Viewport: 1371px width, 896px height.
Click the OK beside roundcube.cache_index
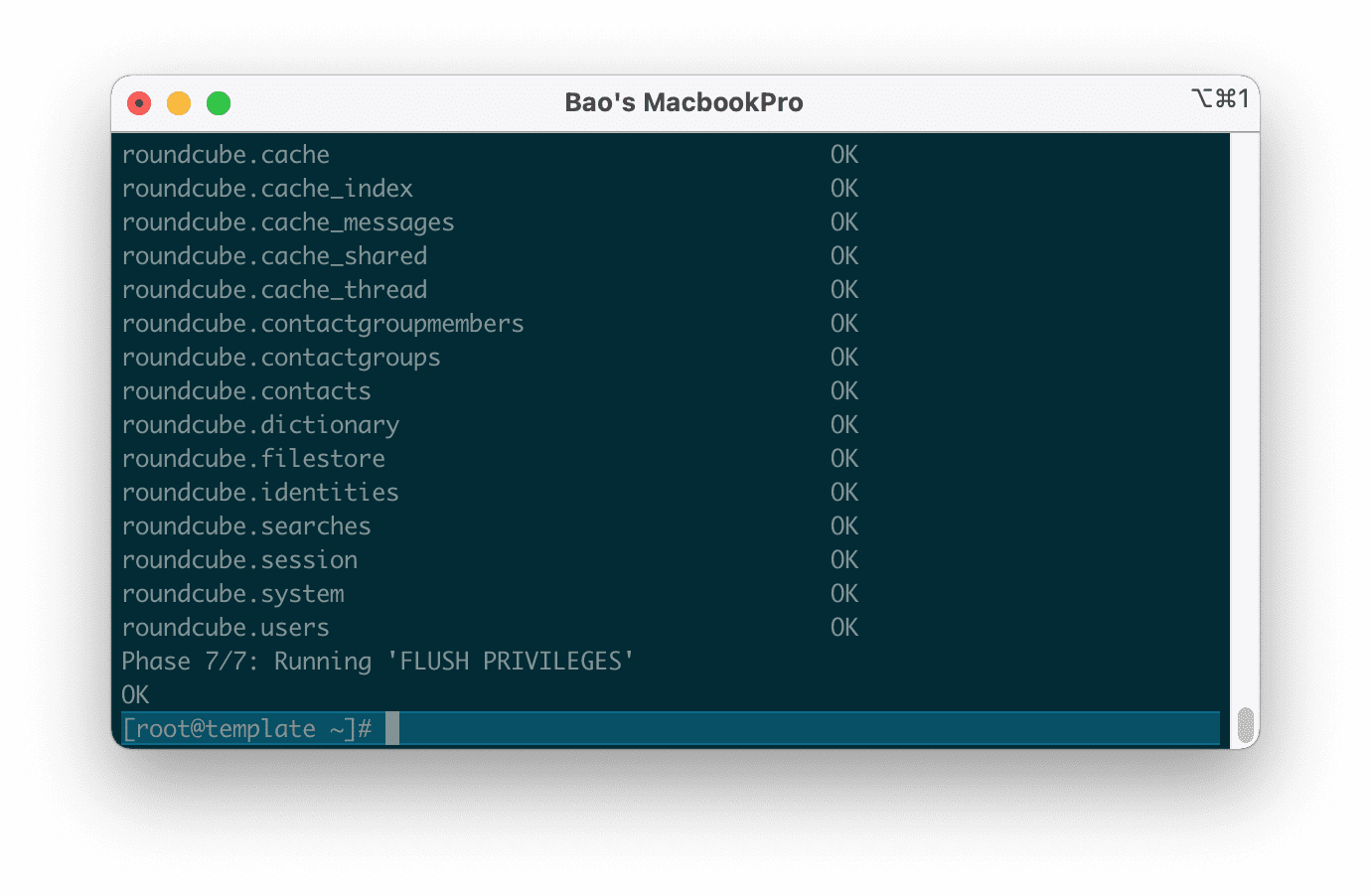(843, 188)
